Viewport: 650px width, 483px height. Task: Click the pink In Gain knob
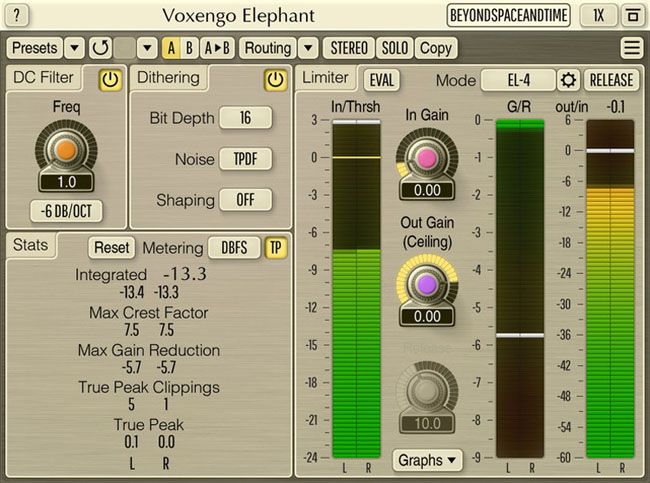coord(427,158)
